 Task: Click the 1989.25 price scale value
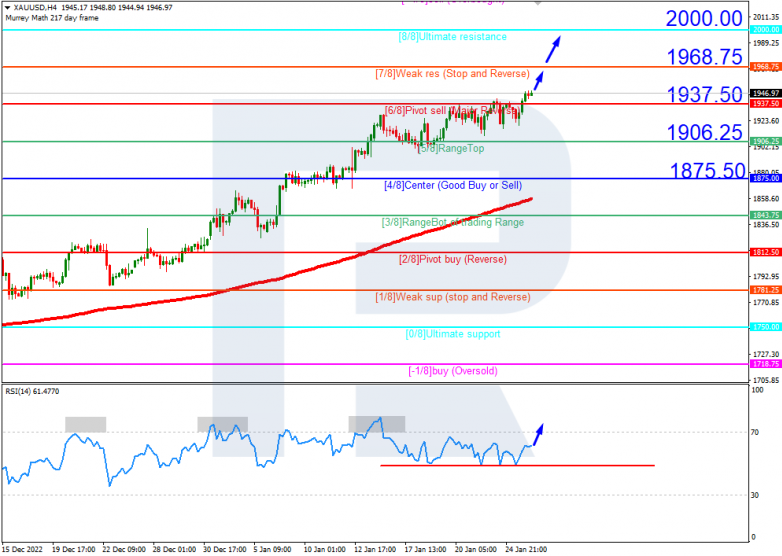click(x=767, y=43)
